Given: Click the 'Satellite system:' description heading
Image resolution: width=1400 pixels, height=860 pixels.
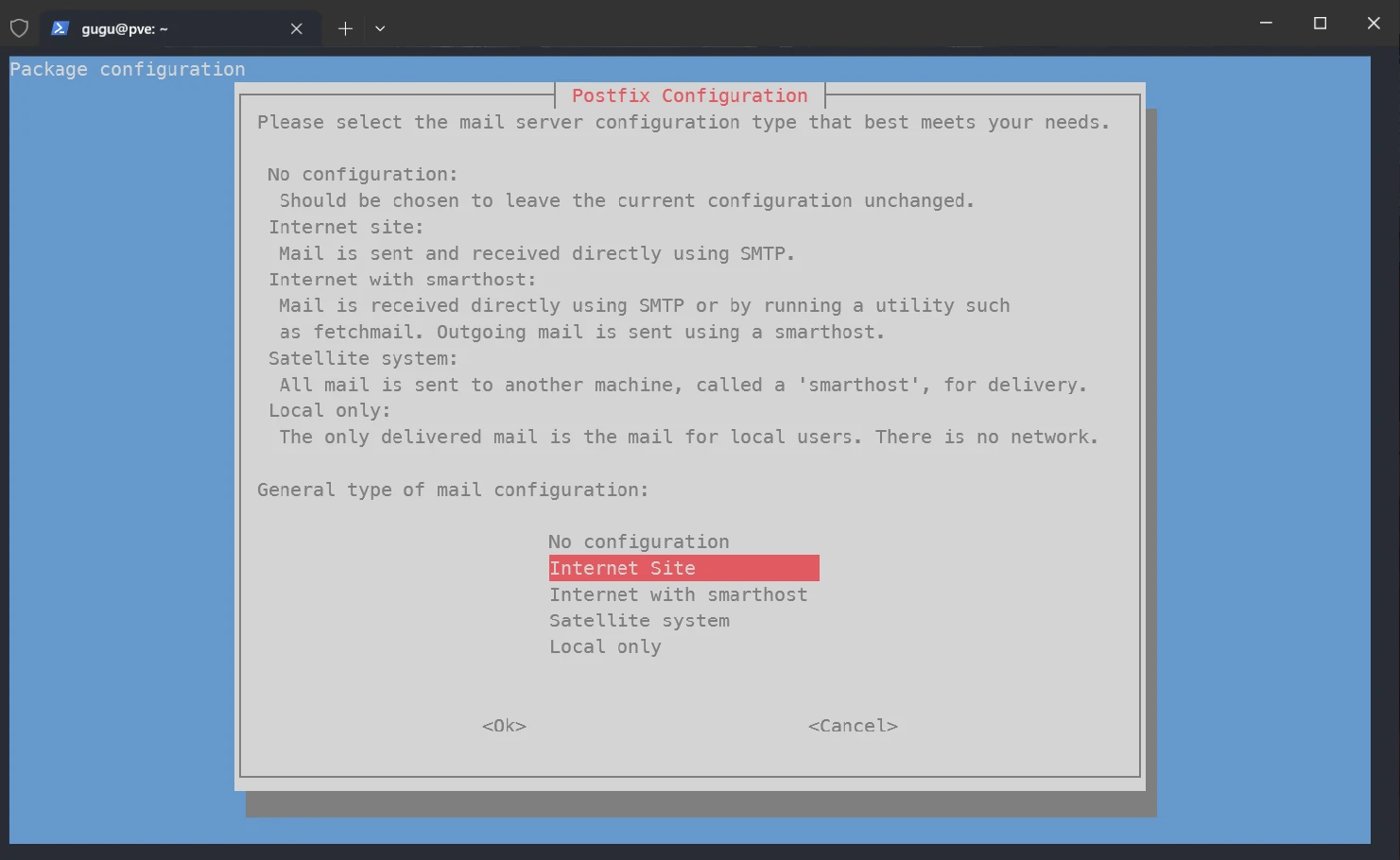Looking at the screenshot, I should coord(363,358).
